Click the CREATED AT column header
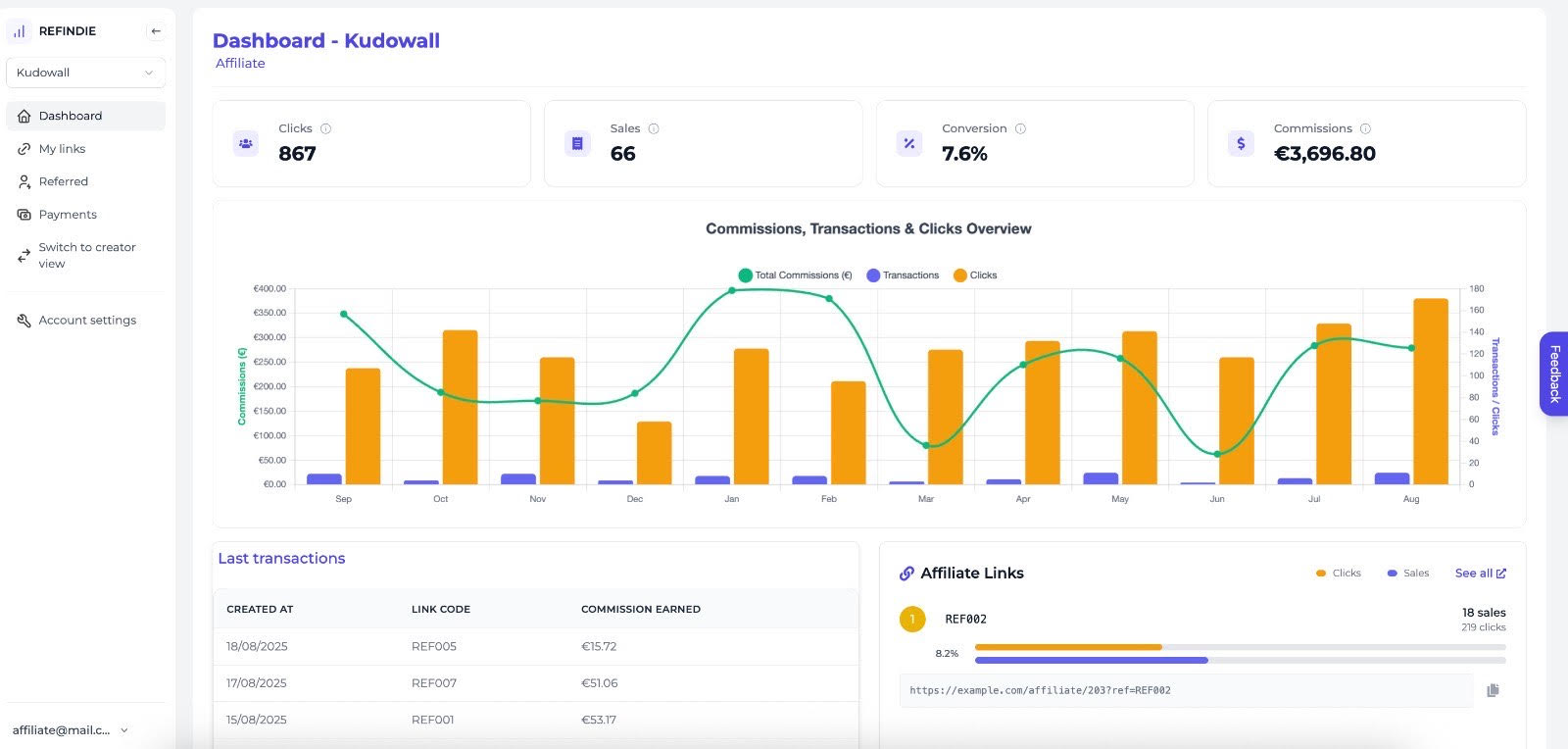Viewport: 1568px width, 749px height. click(260, 610)
